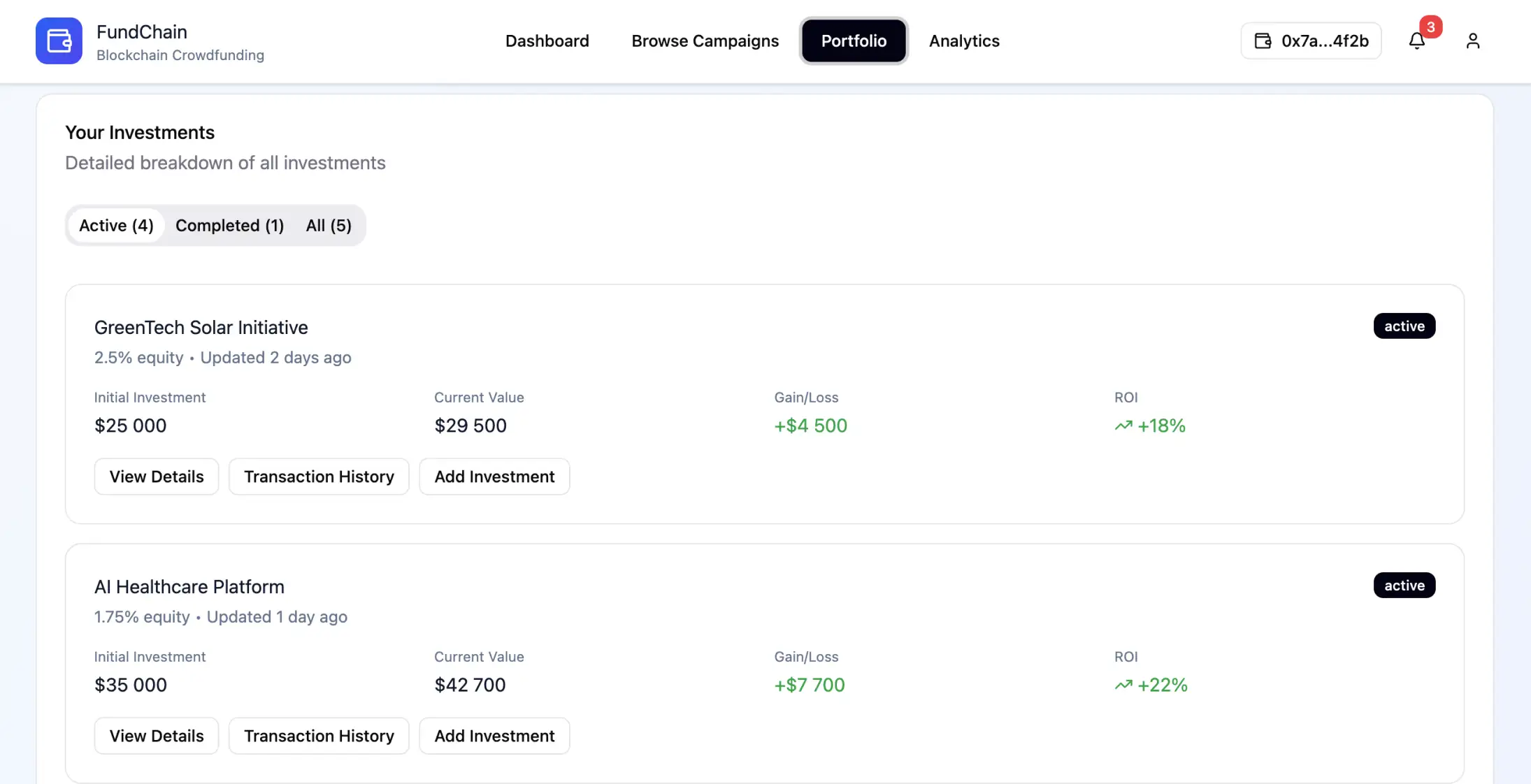The image size is (1531, 784).
Task: Click the FundChain wallet logo
Action: click(59, 41)
